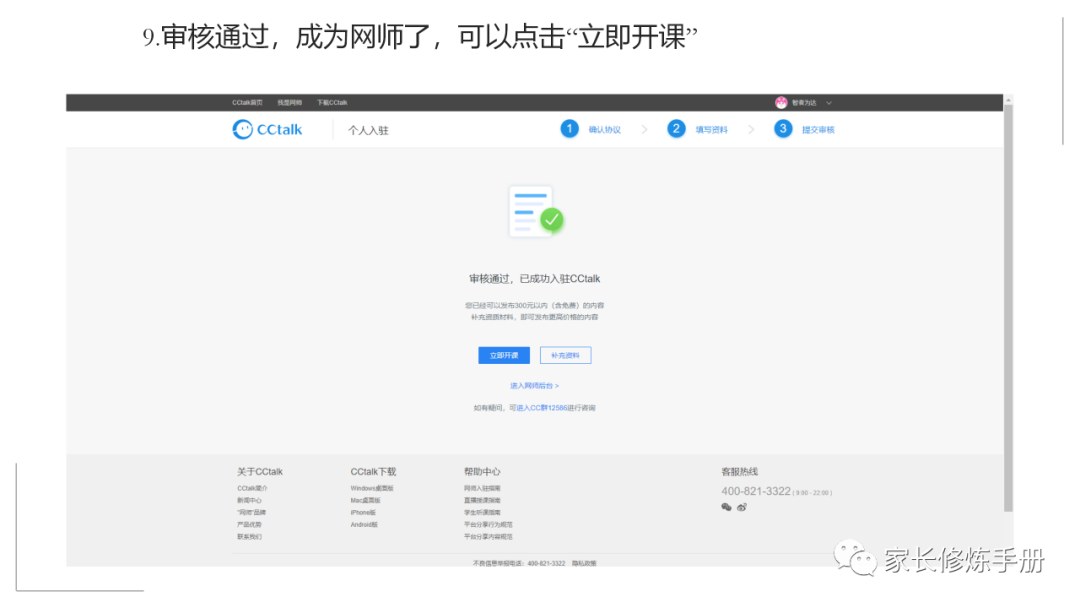Click the 400-821-3322 hotline number under 客服热线
The height and width of the screenshot is (608, 1080).
pos(756,492)
